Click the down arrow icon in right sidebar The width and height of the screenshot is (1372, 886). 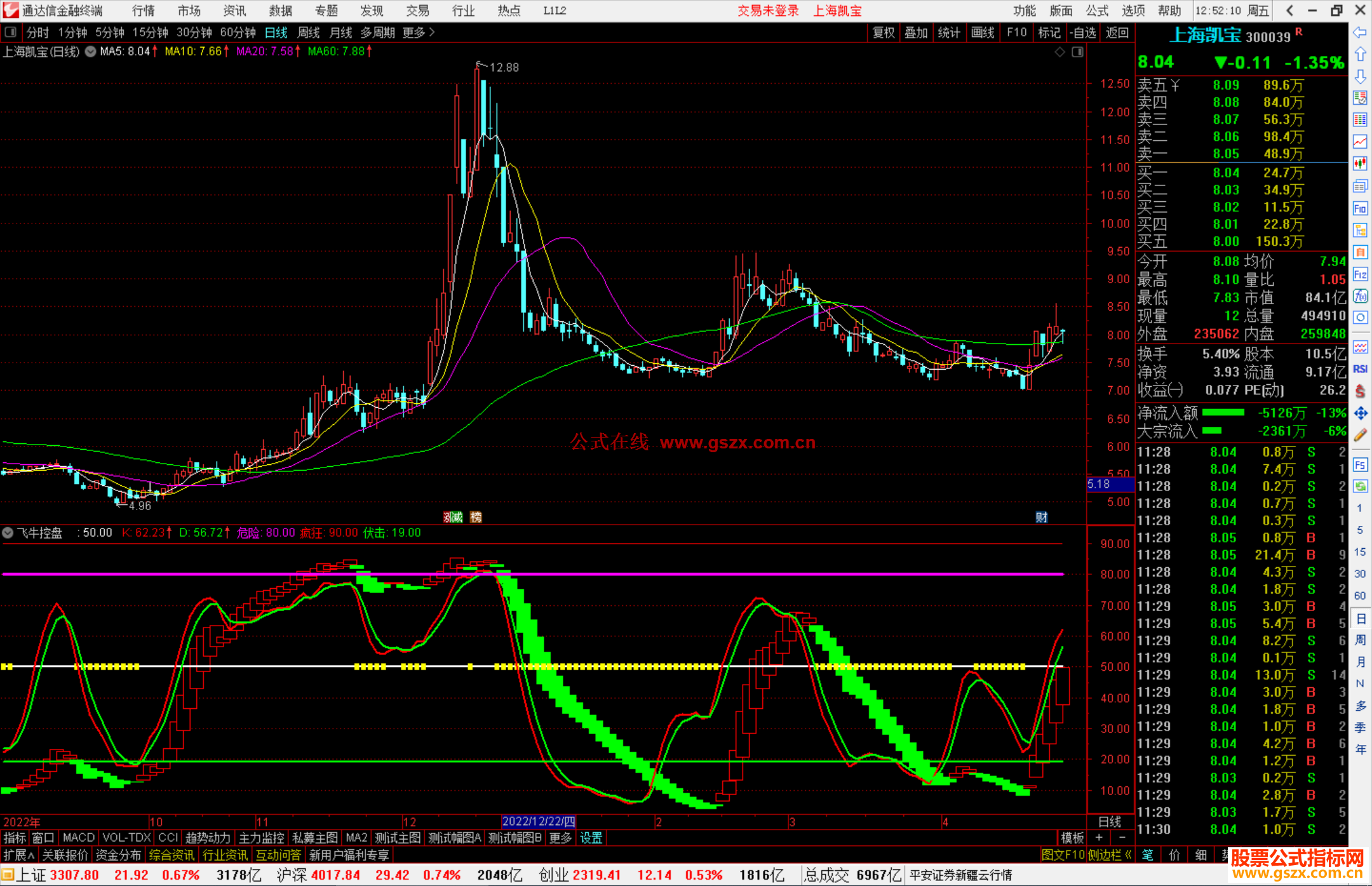(1360, 76)
